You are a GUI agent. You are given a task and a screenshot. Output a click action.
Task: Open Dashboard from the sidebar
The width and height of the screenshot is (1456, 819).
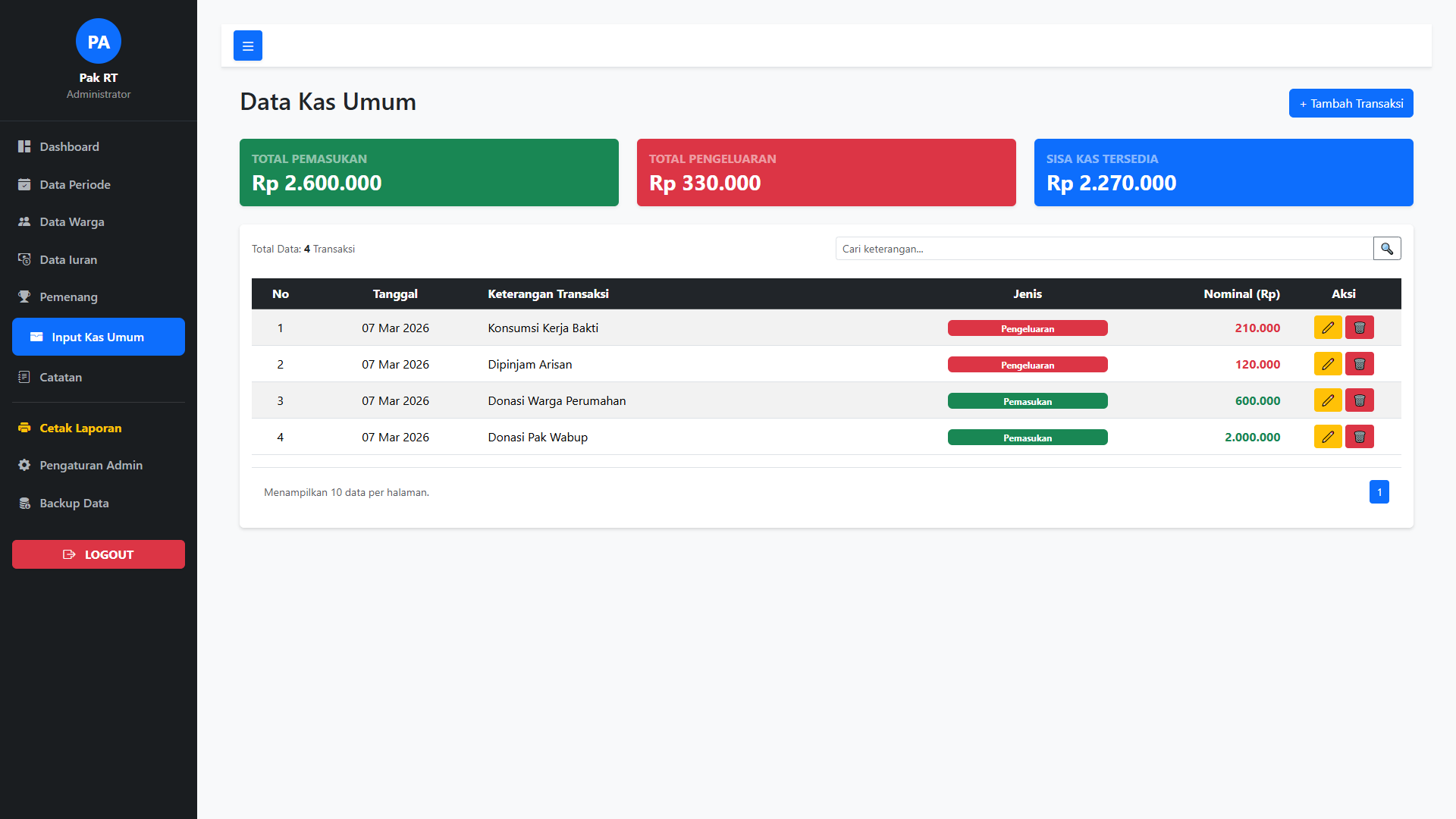click(69, 147)
